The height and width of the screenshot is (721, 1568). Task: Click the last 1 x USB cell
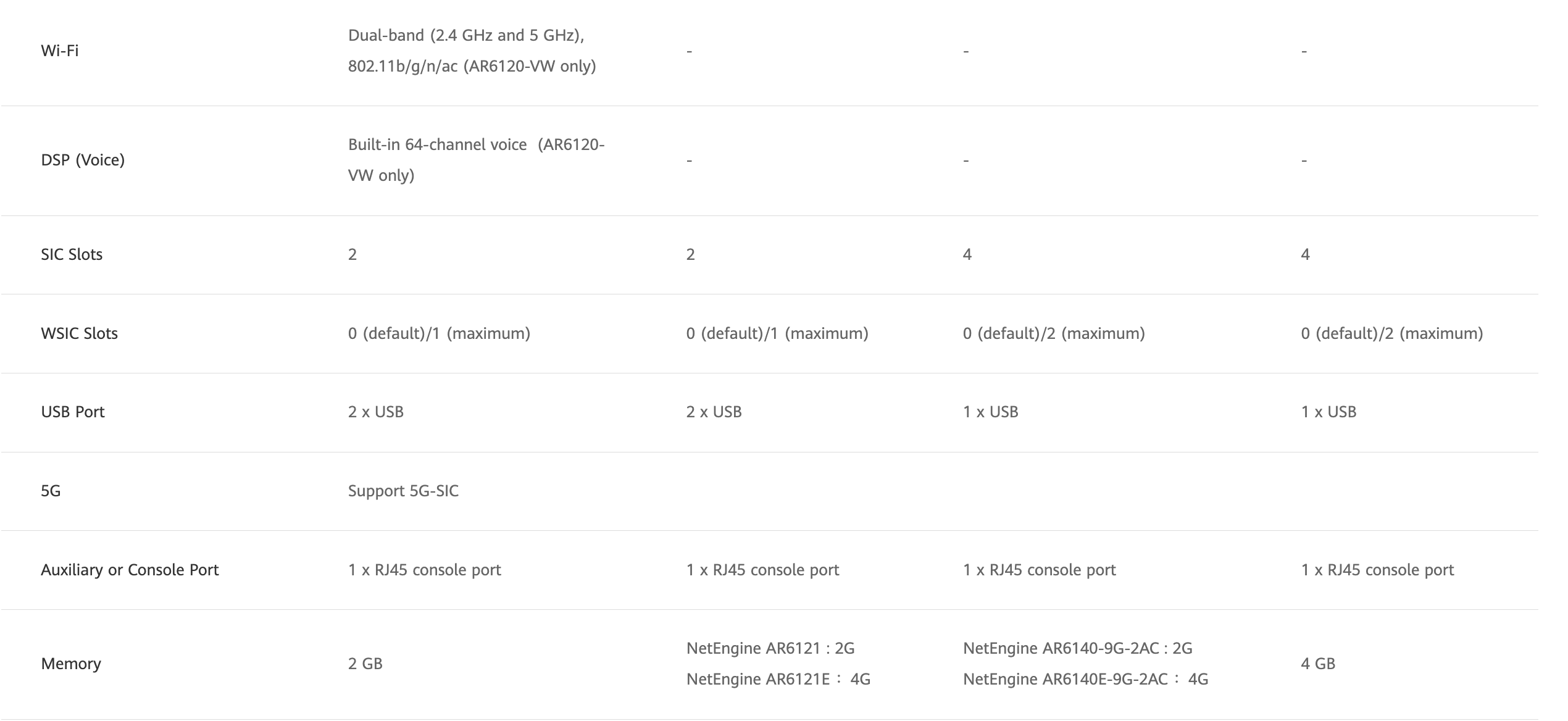point(1328,412)
